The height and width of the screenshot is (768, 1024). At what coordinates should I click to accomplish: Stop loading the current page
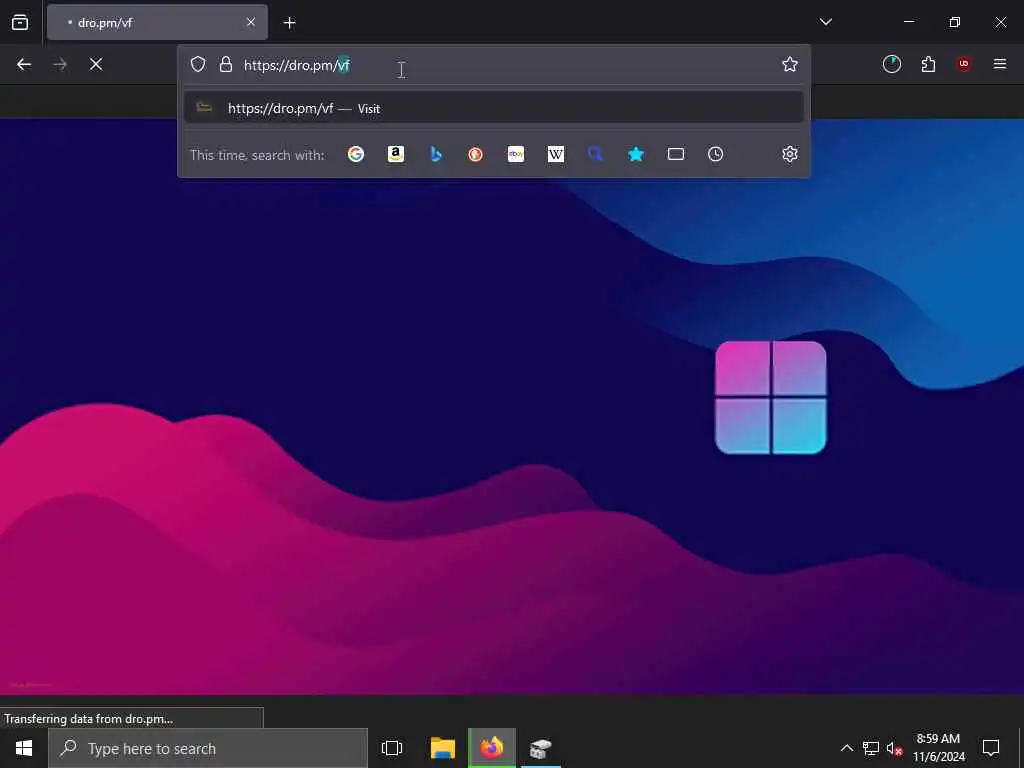[96, 64]
